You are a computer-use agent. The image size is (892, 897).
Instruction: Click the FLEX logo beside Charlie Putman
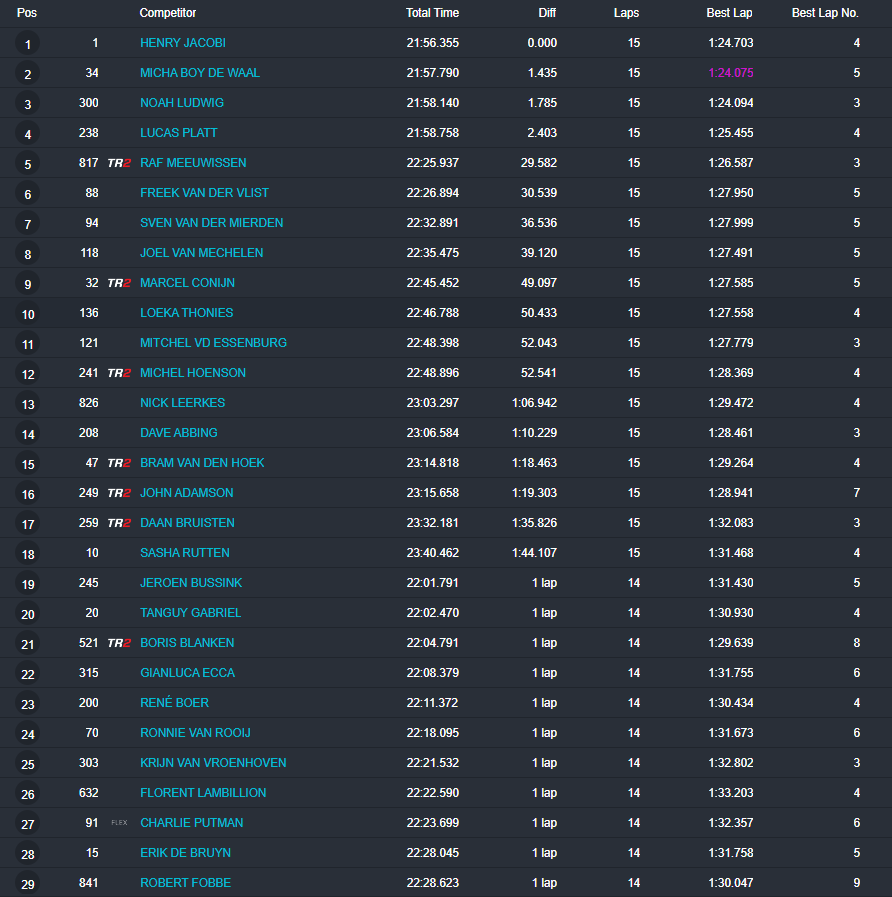(x=119, y=823)
